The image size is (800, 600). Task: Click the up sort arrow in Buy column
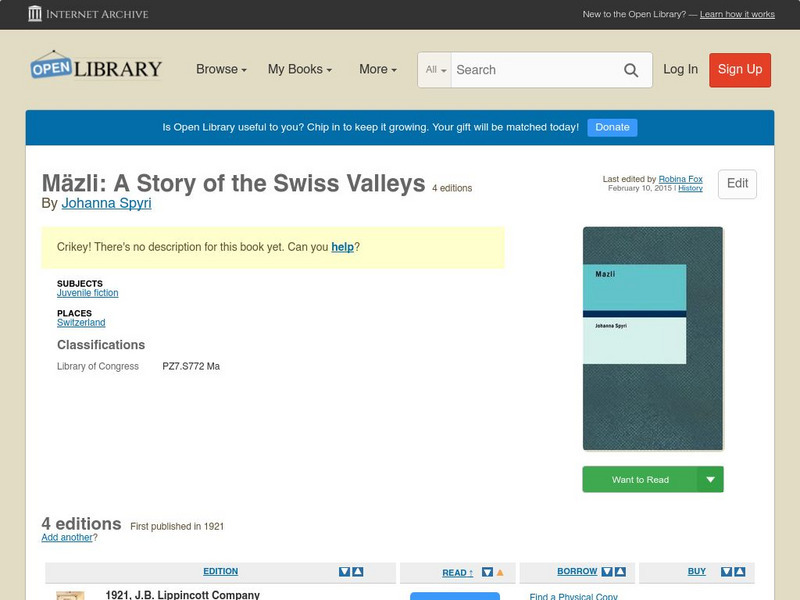(737, 571)
